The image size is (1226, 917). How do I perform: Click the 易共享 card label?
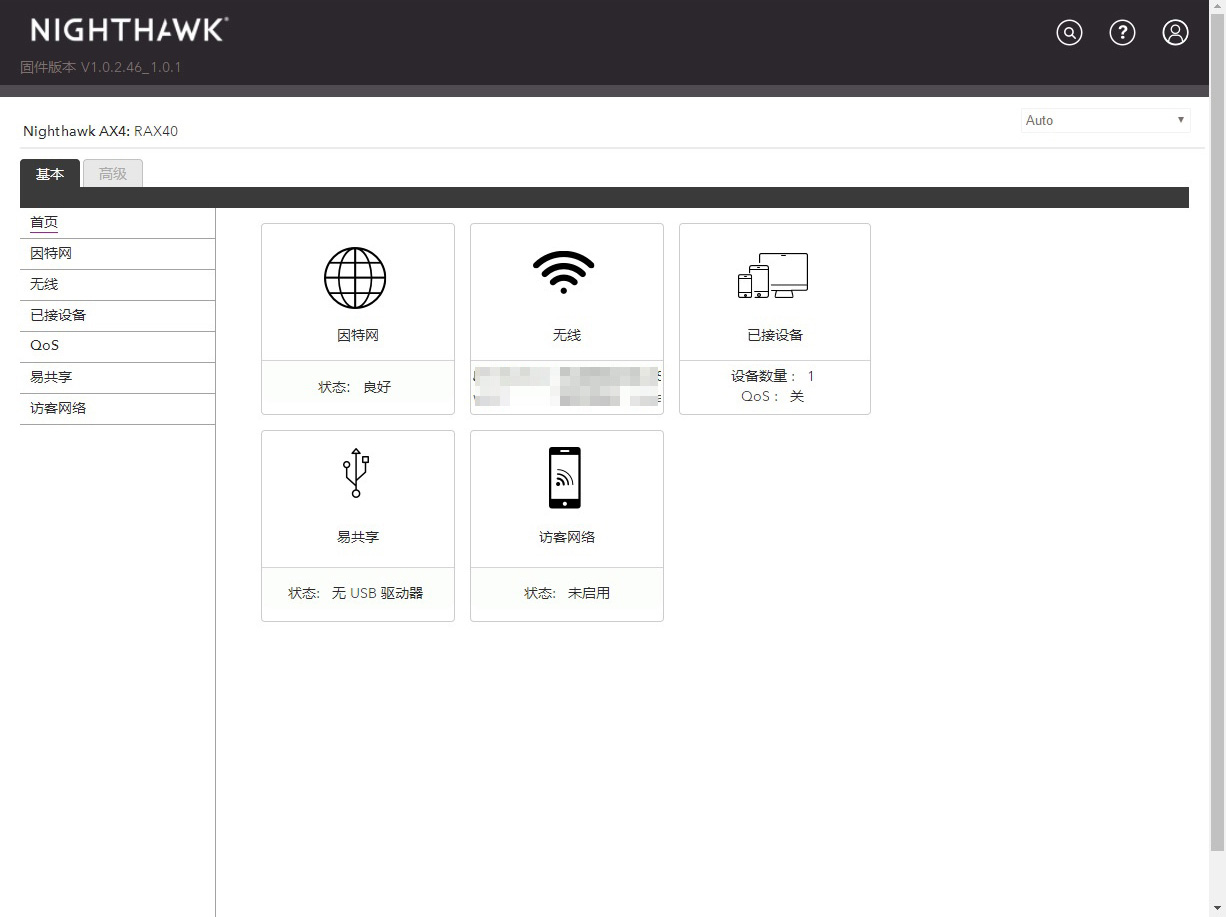tap(358, 537)
